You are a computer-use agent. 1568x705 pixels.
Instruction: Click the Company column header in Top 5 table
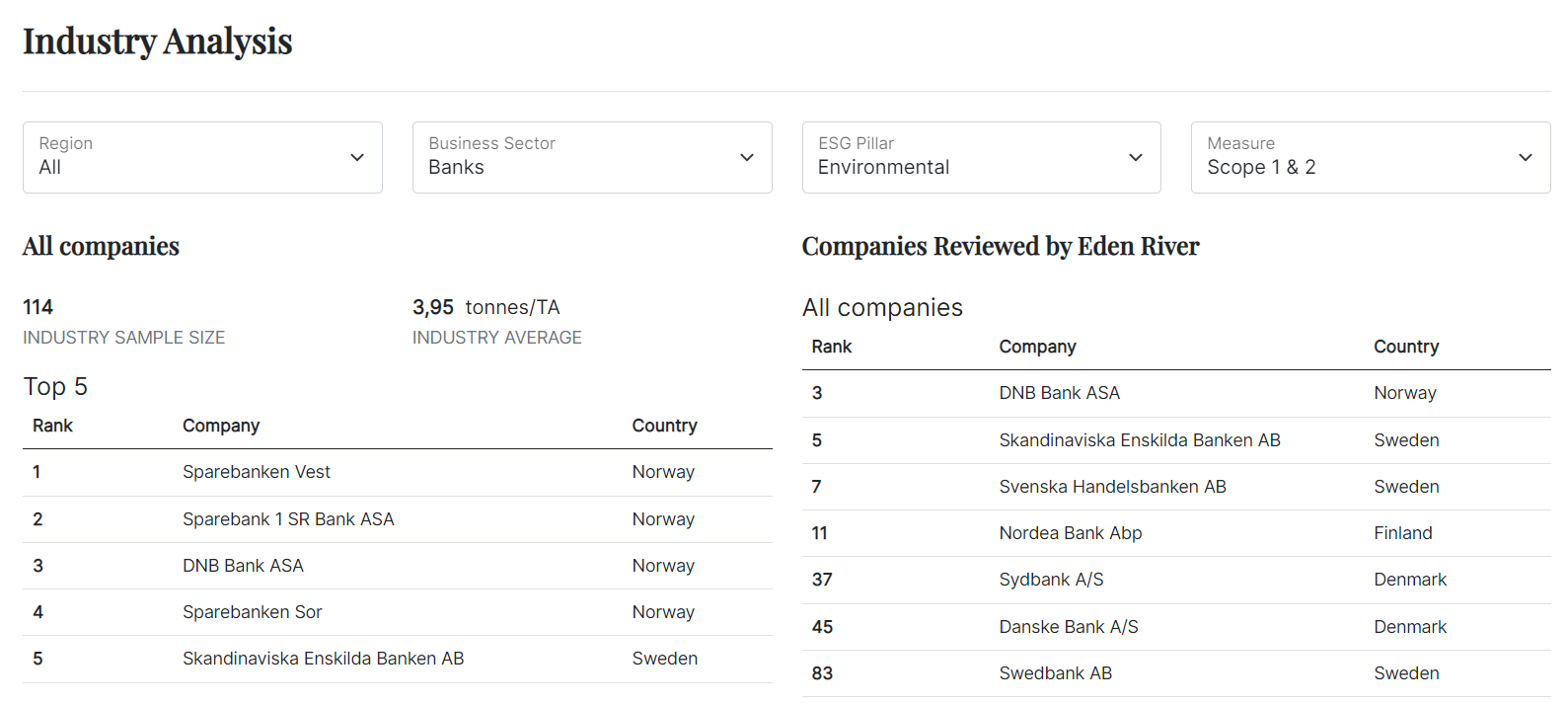(221, 426)
